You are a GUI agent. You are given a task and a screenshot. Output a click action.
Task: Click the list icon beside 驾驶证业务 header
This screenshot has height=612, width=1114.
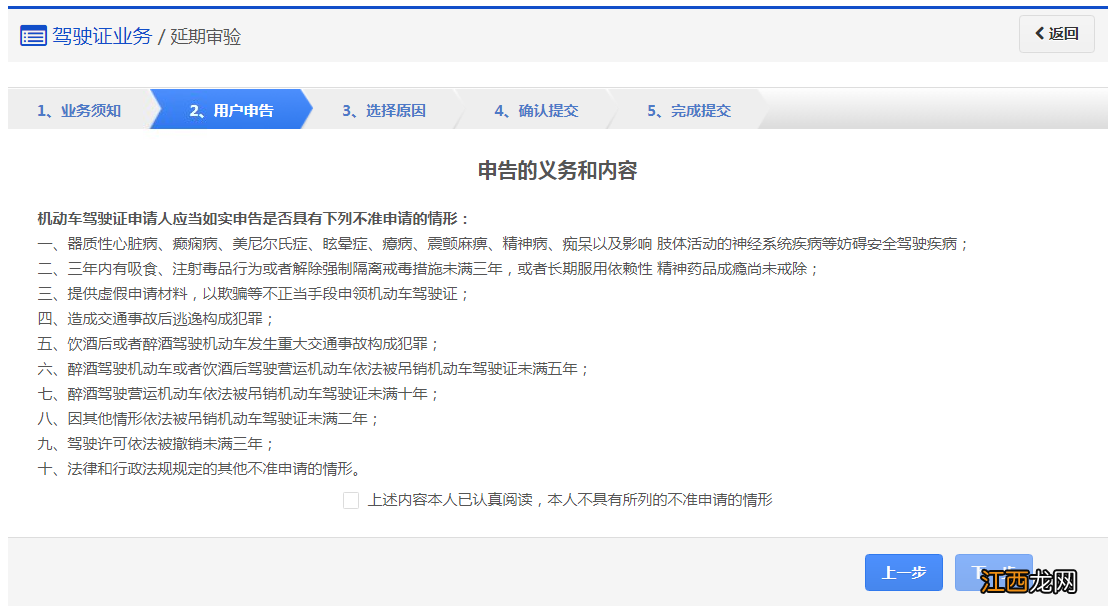tap(32, 35)
